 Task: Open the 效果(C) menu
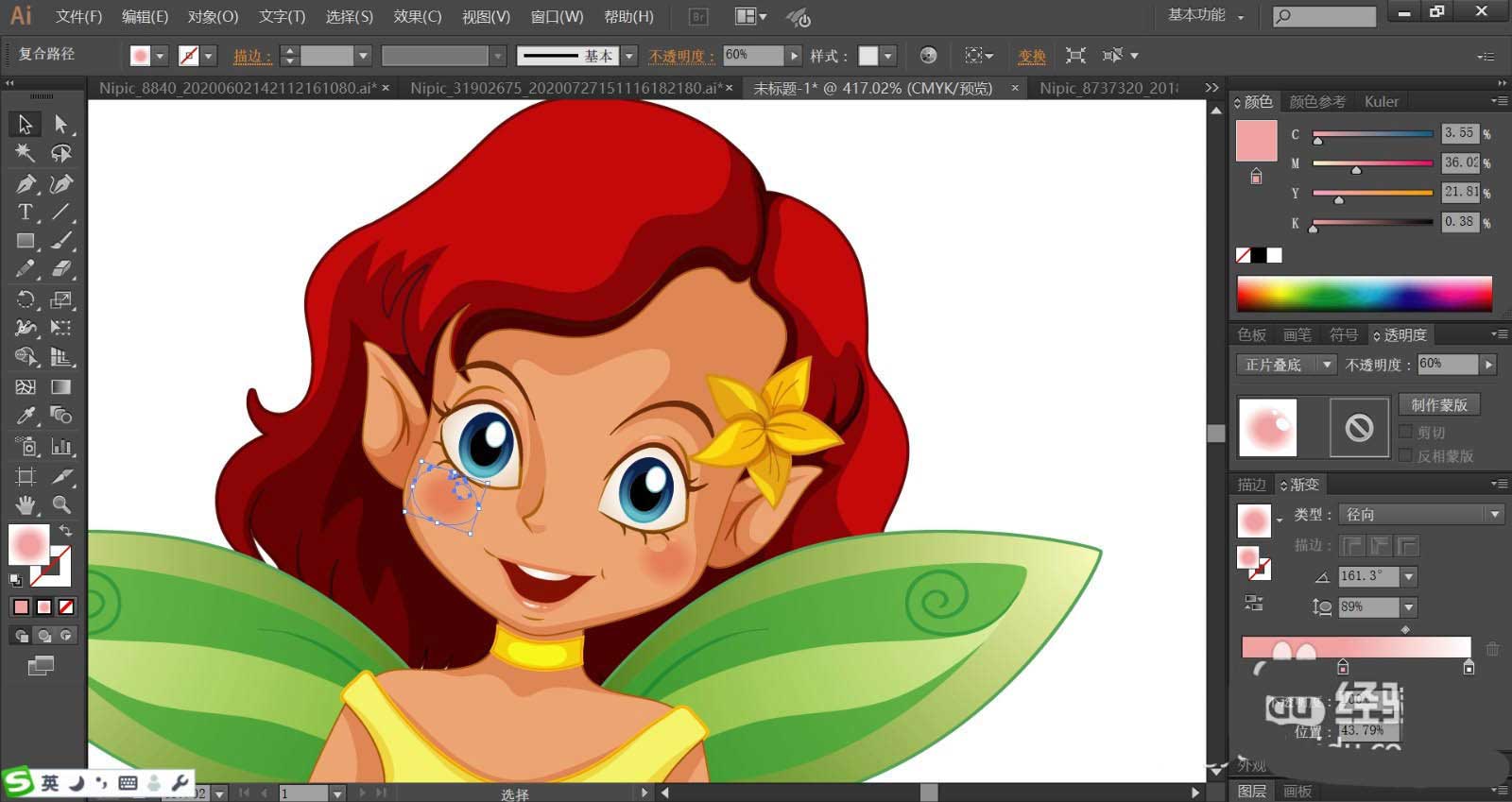[417, 16]
